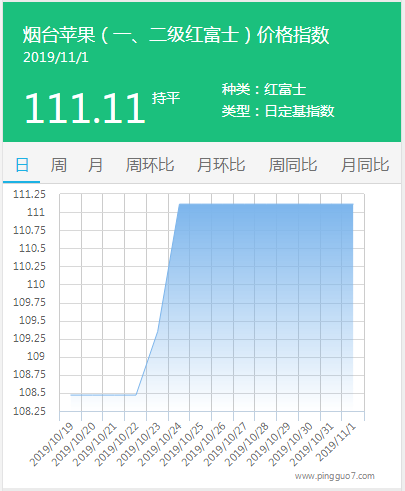The image size is (405, 491).
Task: Click the 持平 status label
Action: point(166,98)
